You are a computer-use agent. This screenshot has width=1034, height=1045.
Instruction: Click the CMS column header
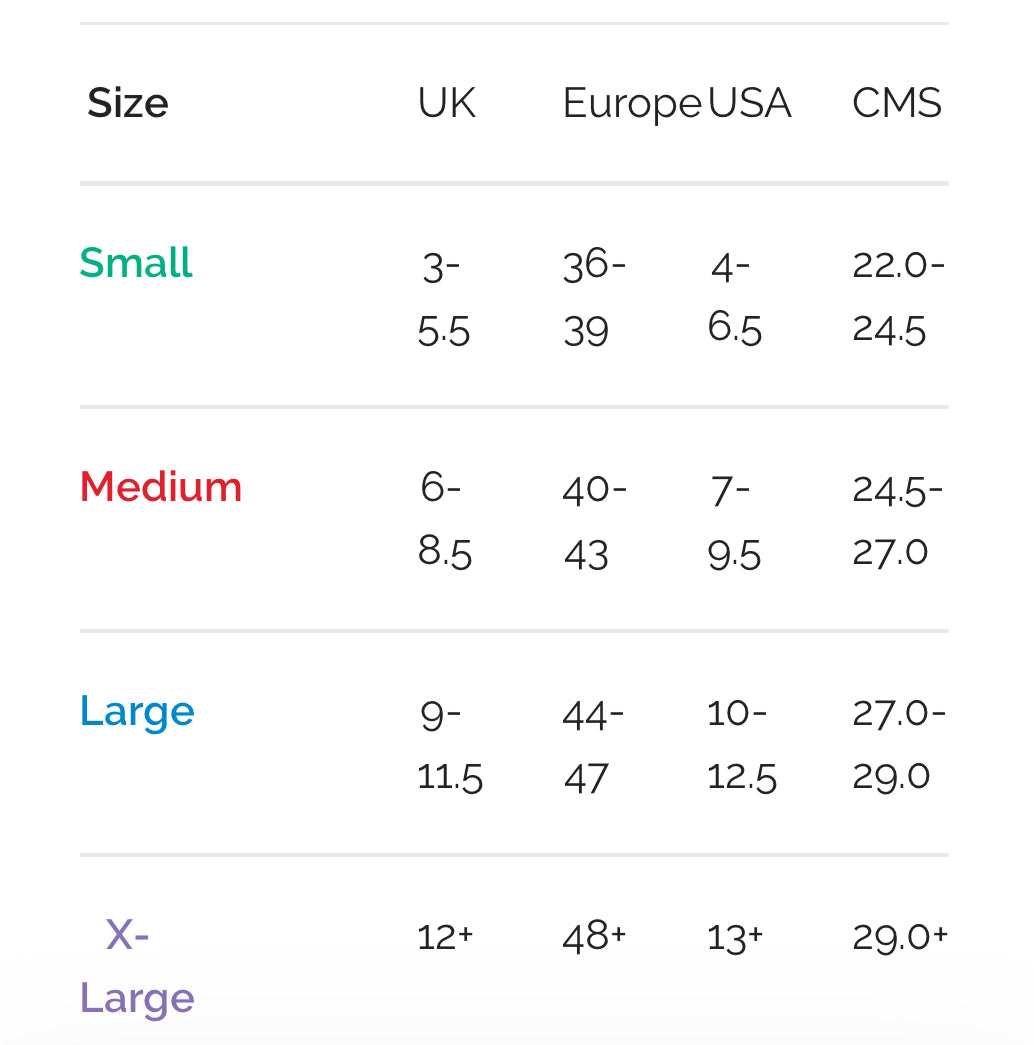click(897, 103)
